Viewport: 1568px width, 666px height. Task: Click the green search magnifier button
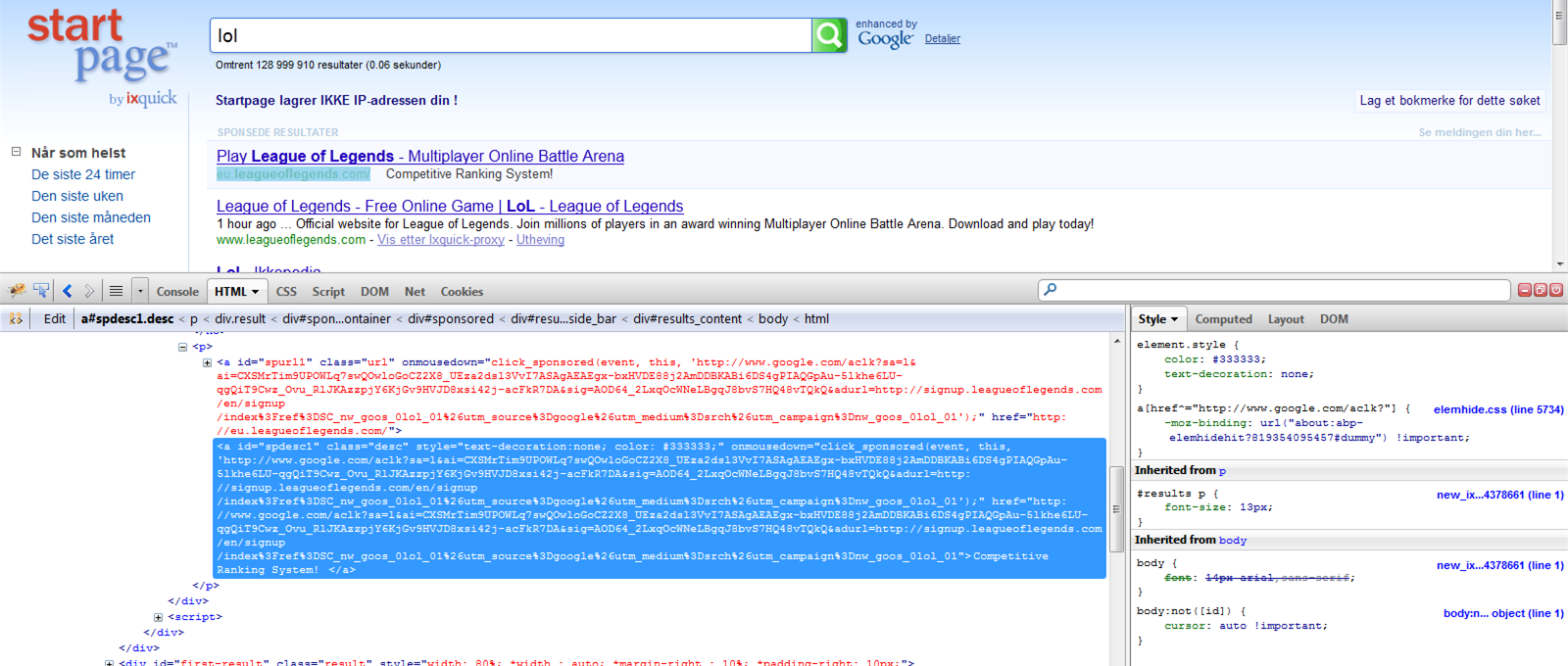coord(829,35)
